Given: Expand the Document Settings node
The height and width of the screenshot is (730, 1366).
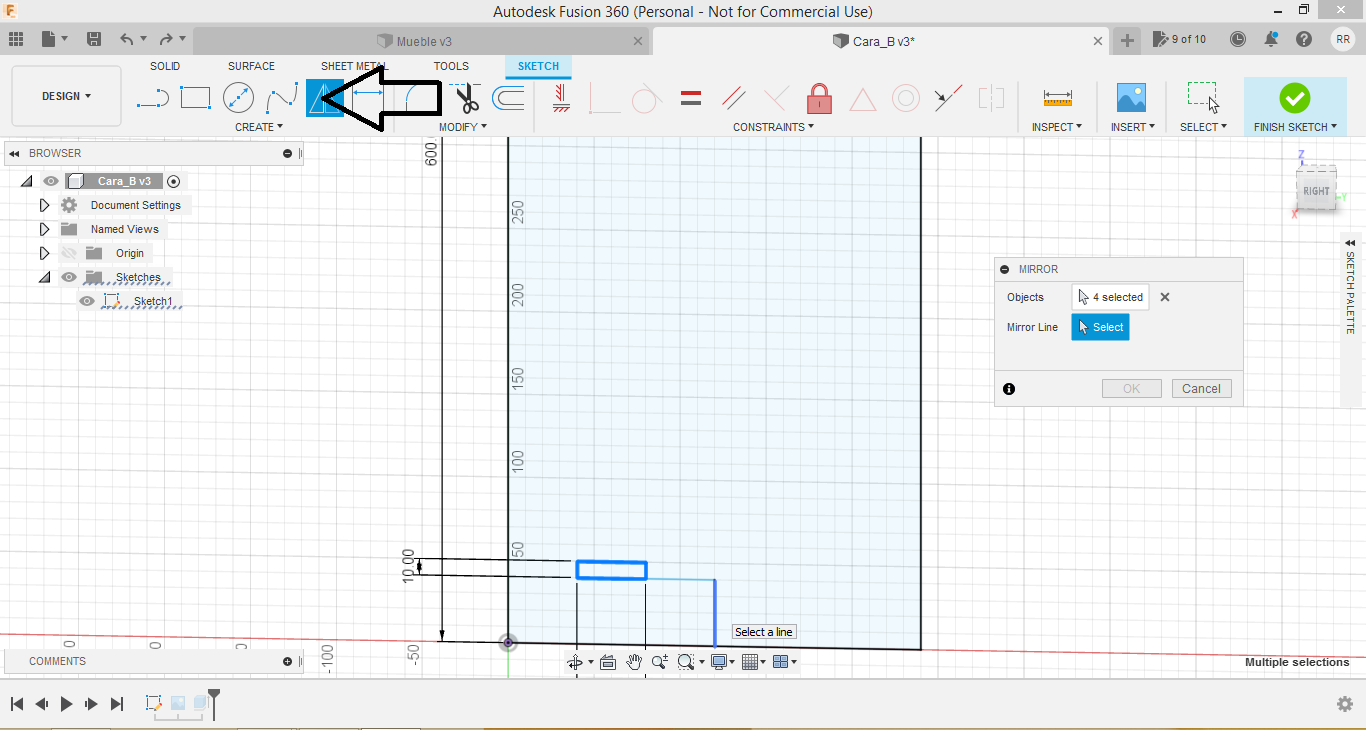Looking at the screenshot, I should (44, 205).
